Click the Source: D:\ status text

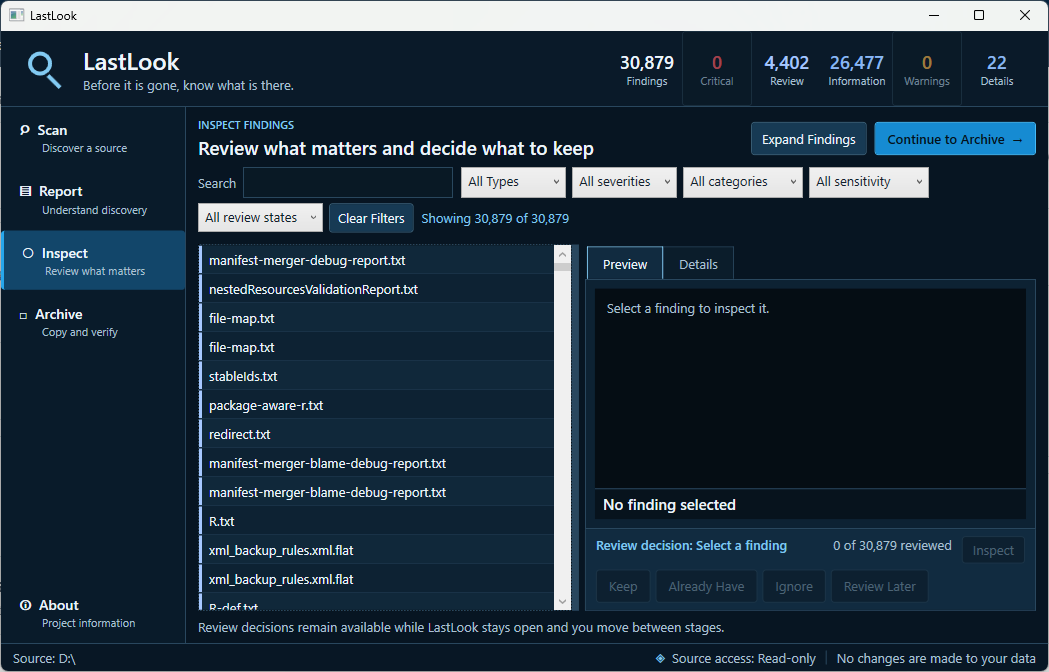44,659
